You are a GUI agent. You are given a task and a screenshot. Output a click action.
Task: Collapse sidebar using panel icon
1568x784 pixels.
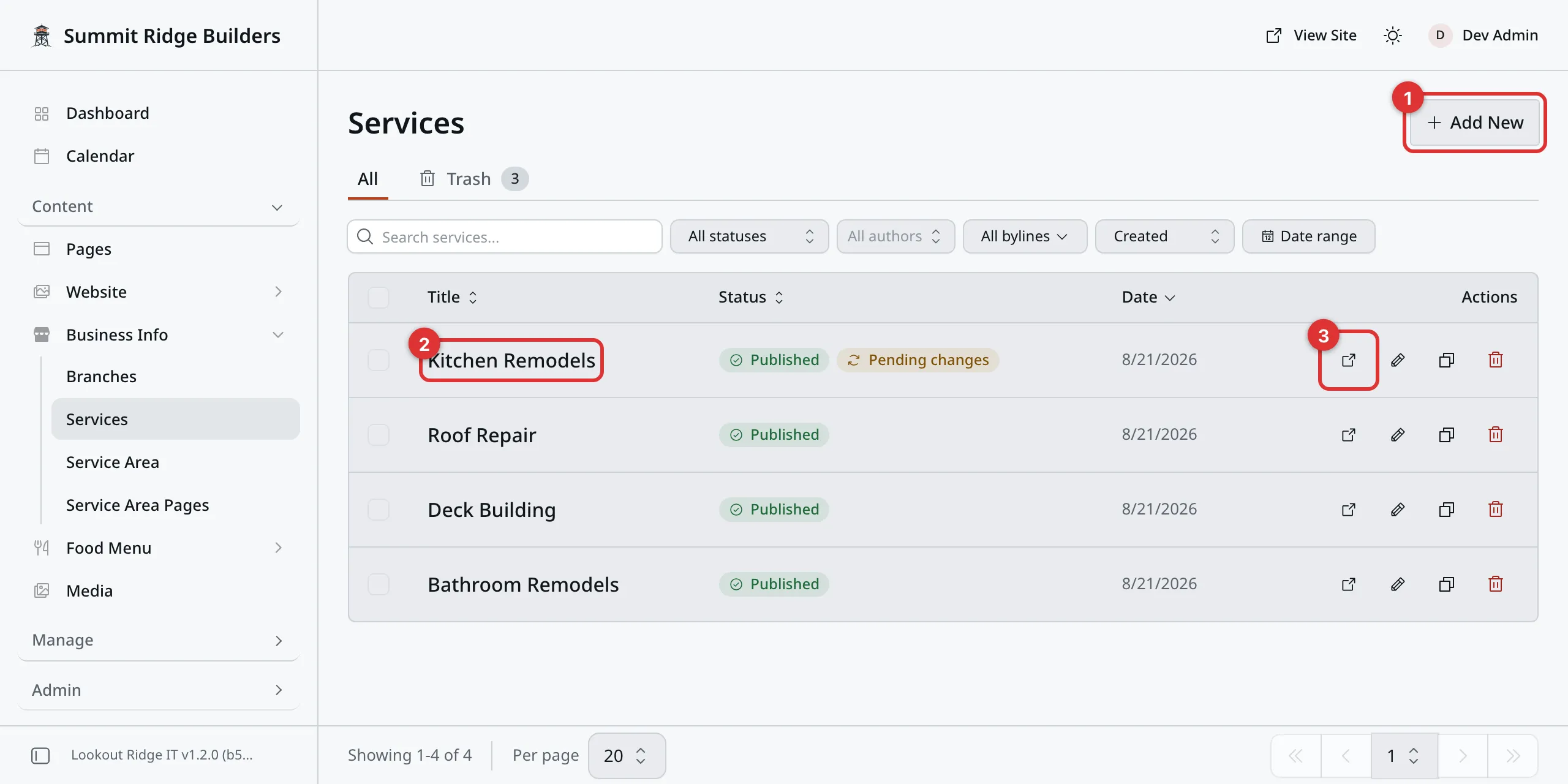point(40,755)
